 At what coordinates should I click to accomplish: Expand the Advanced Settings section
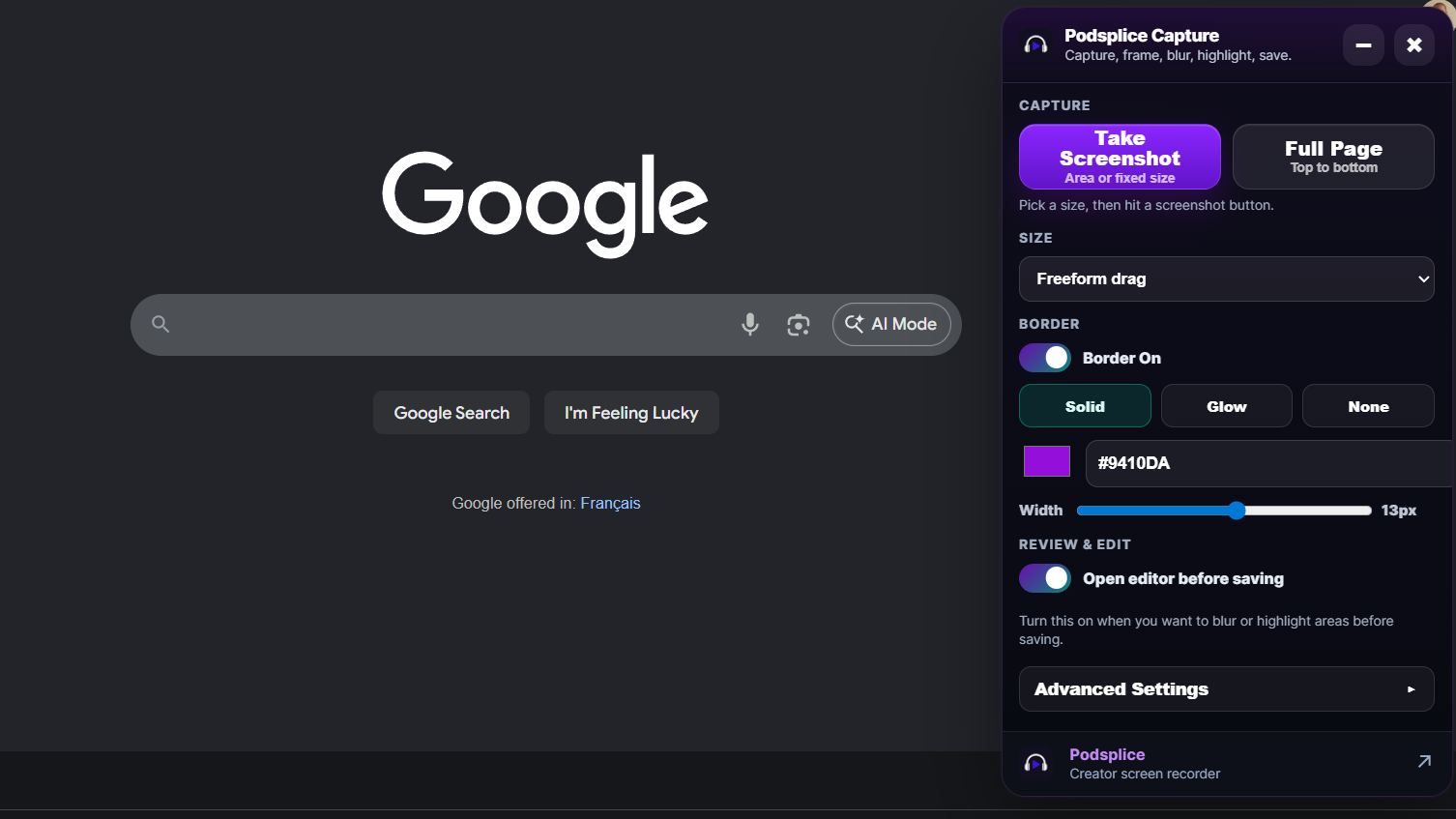(x=1226, y=689)
